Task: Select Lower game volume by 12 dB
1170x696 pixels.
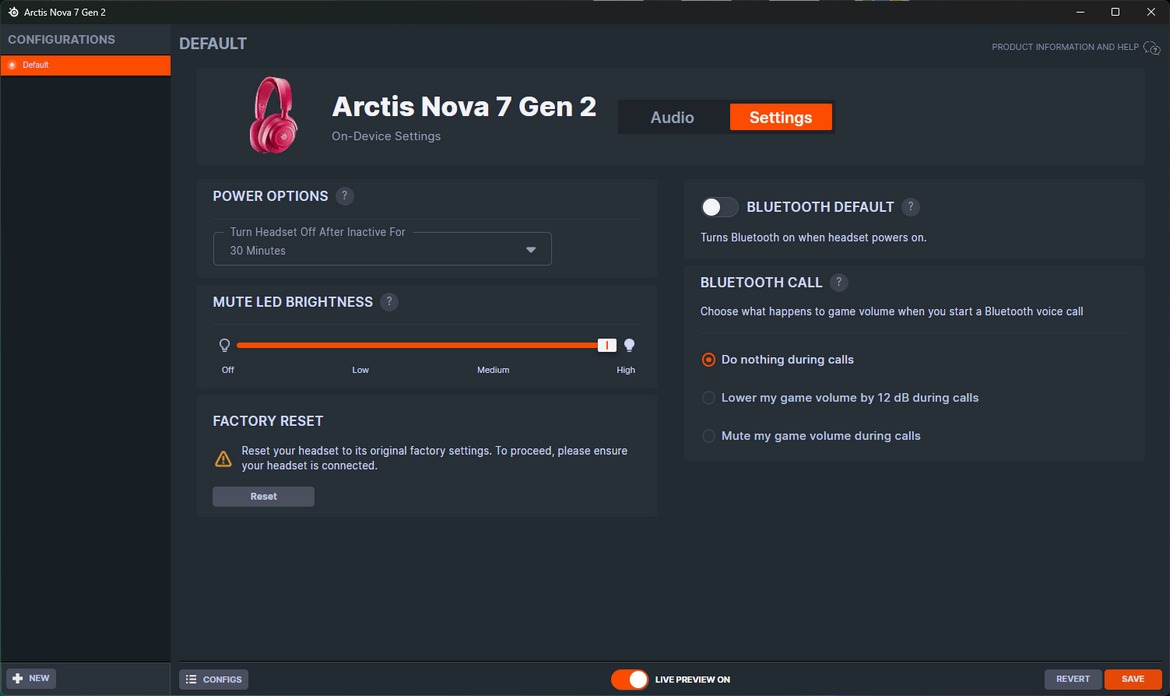Action: (709, 398)
